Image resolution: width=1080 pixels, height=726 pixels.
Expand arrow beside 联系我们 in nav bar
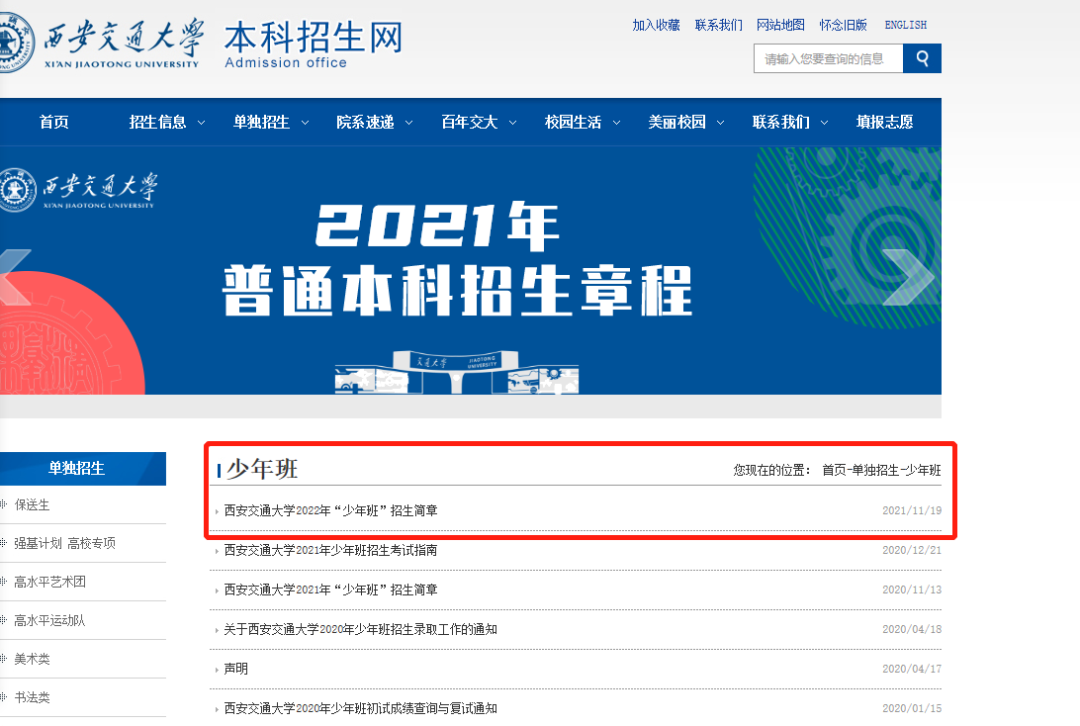[x=824, y=123]
